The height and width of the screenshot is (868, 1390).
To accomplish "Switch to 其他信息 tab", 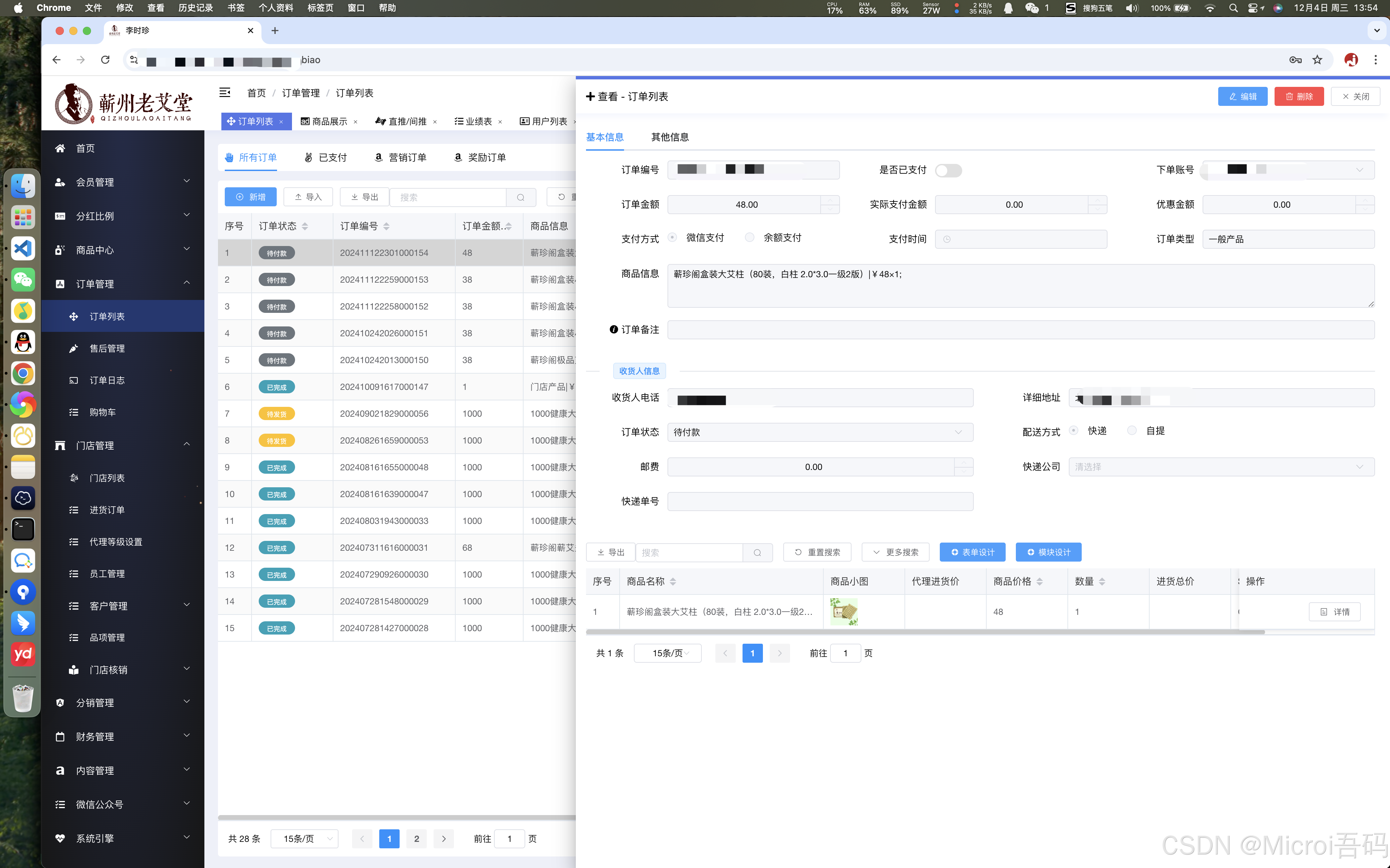I will [670, 137].
